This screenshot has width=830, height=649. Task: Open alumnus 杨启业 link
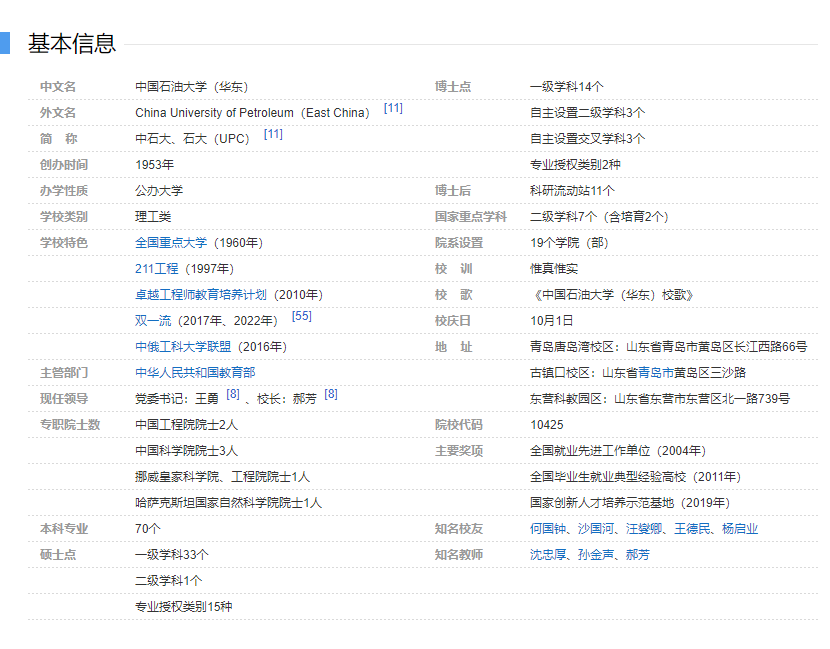click(740, 529)
